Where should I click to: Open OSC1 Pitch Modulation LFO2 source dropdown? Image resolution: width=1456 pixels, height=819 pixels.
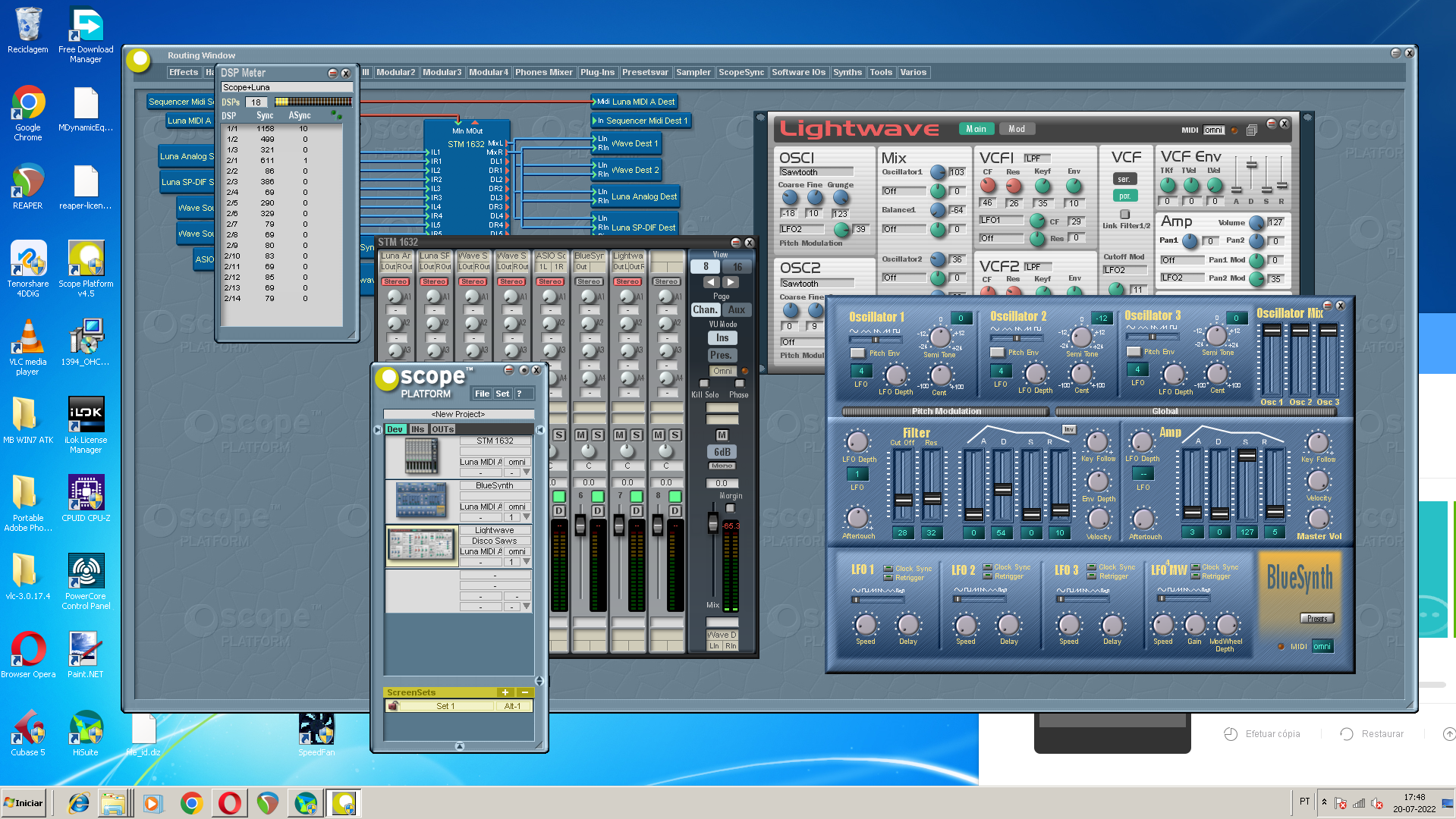(802, 229)
